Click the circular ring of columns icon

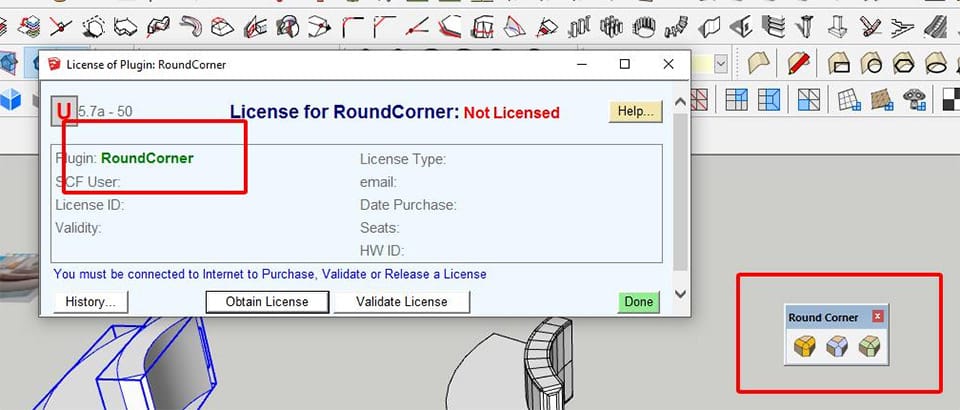643,27
